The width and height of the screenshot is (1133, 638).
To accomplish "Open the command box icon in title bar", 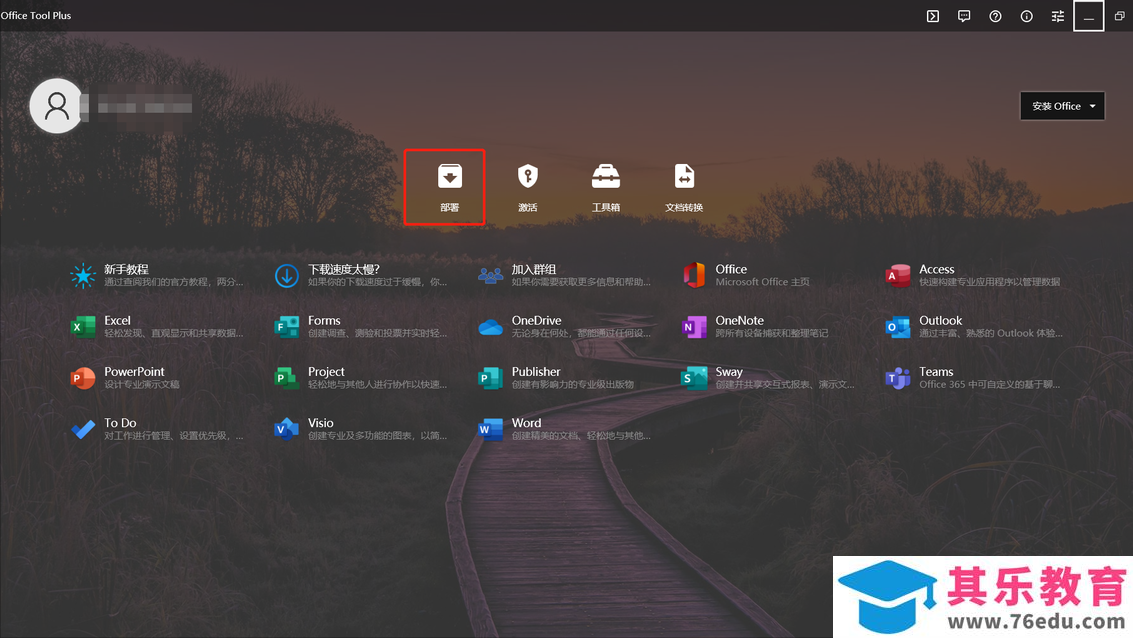I will point(933,16).
